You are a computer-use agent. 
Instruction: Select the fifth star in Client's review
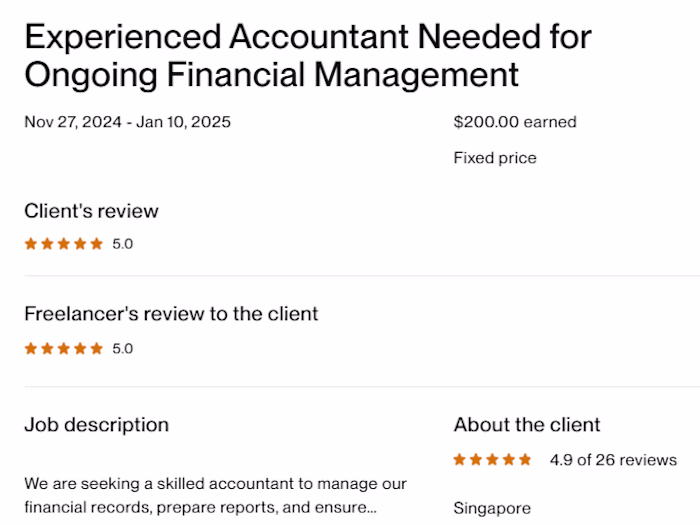pos(97,243)
